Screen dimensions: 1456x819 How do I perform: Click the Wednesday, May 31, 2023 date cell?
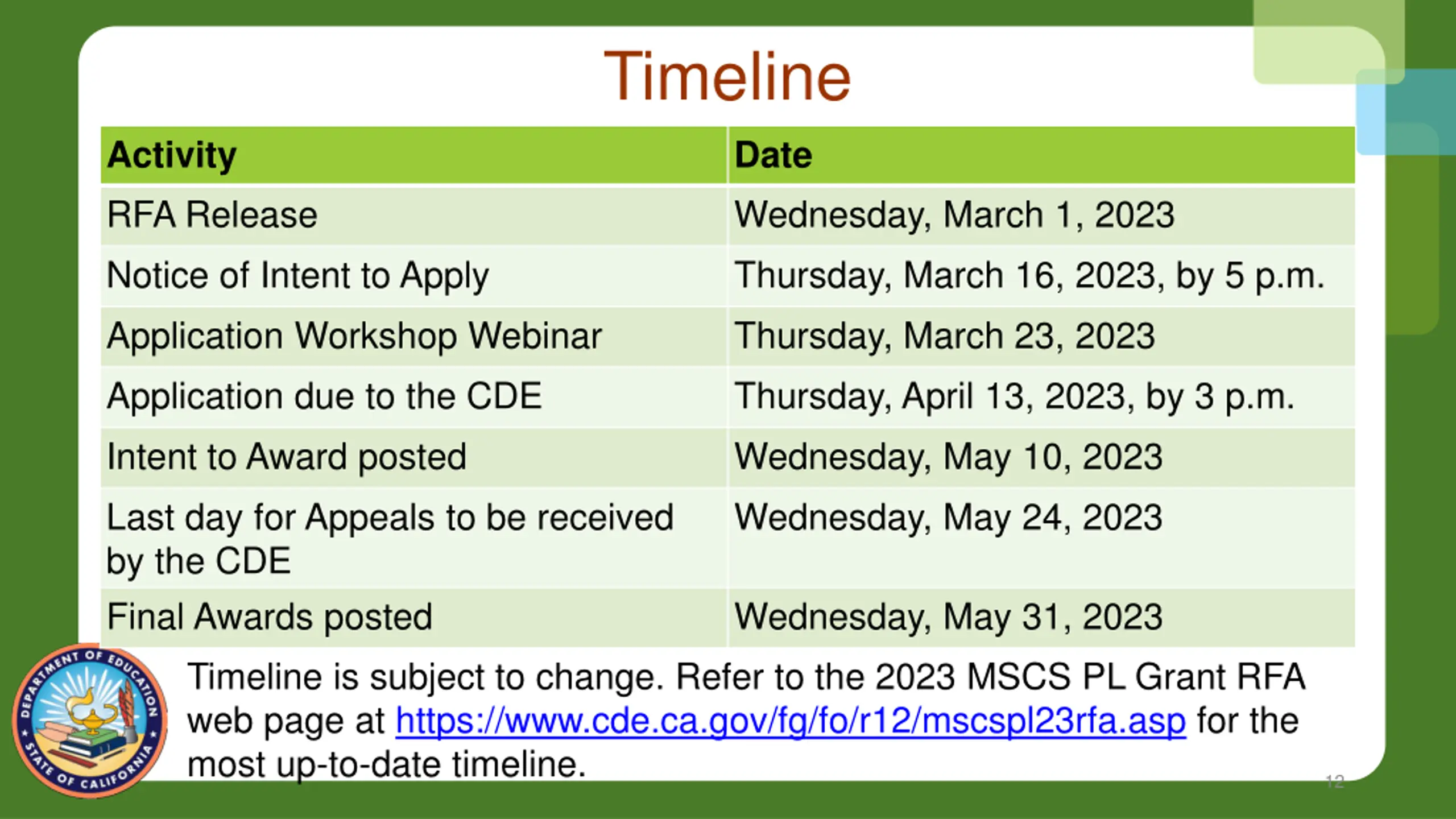pos(948,617)
